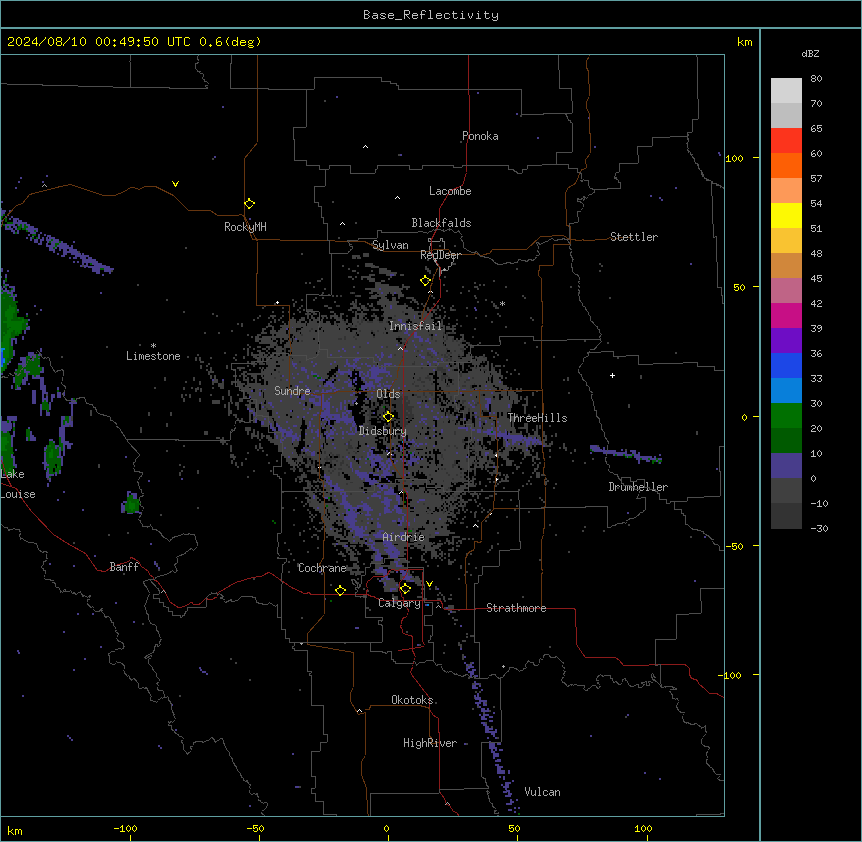The image size is (862, 842).
Task: Select the Blackfalds label
Action: (x=441, y=223)
